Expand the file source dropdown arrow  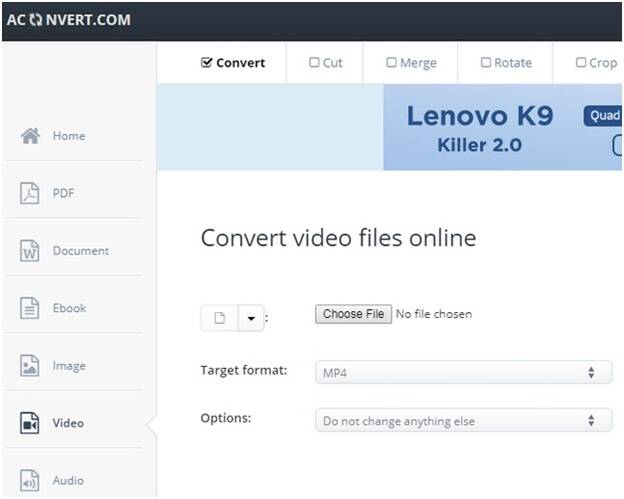(251, 318)
